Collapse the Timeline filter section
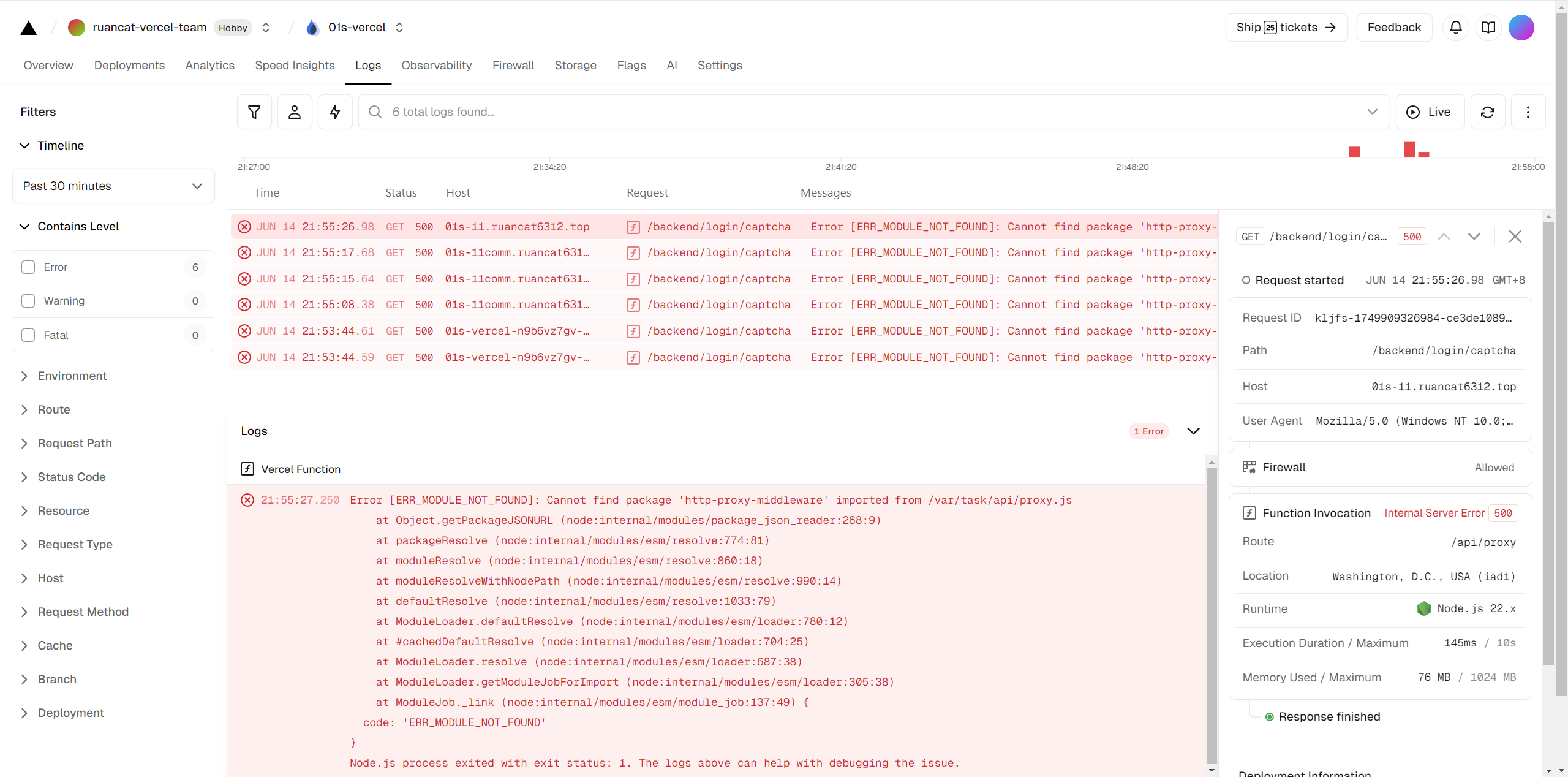This screenshot has height=777, width=1568. tap(24, 145)
